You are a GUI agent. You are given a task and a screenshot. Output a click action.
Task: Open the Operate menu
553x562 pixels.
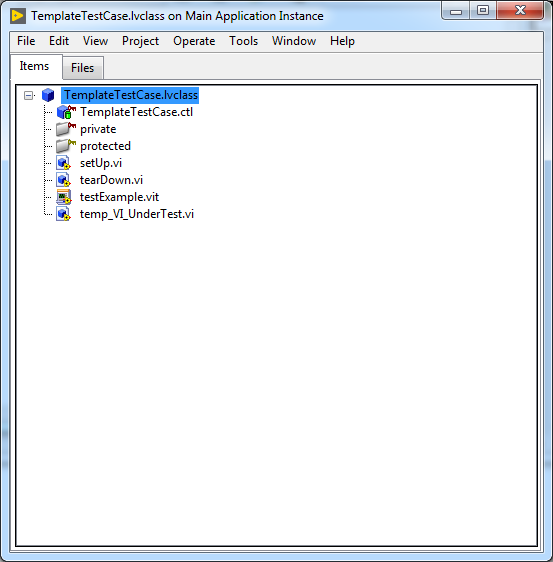[x=194, y=41]
